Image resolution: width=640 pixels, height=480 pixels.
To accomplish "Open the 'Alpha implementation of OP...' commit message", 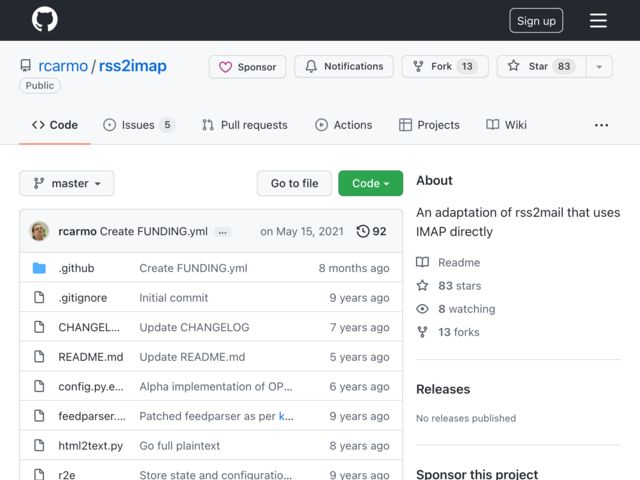I will click(216, 387).
